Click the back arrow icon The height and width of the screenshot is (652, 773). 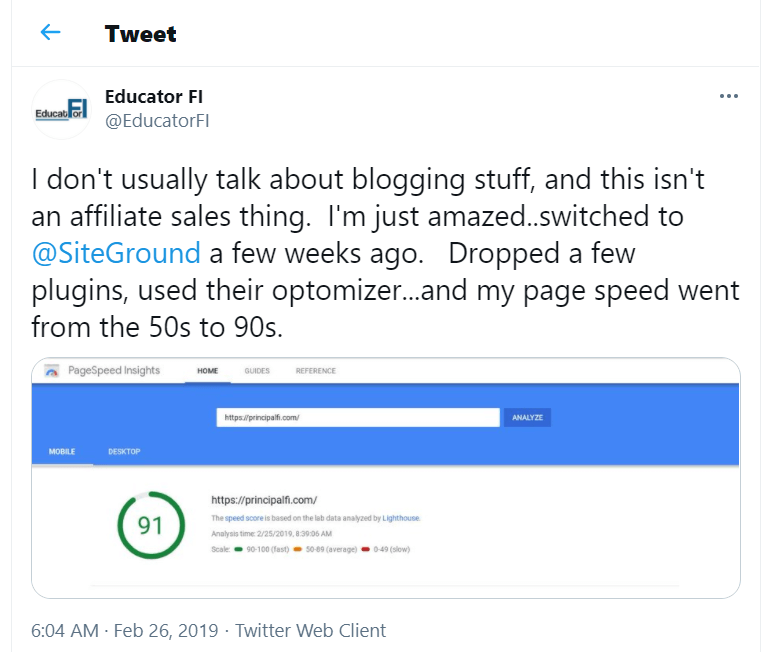point(50,33)
